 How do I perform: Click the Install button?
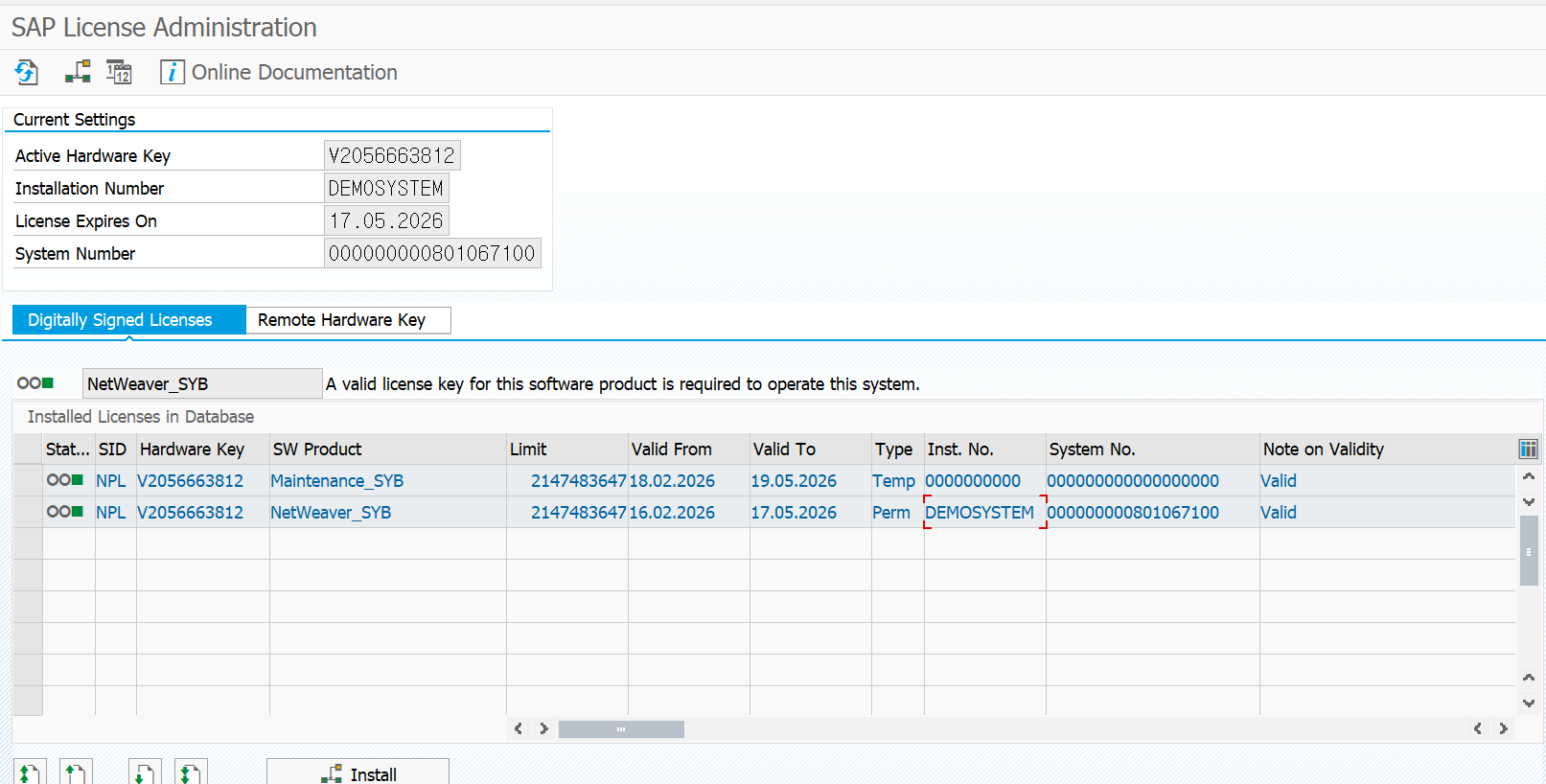coord(358,772)
